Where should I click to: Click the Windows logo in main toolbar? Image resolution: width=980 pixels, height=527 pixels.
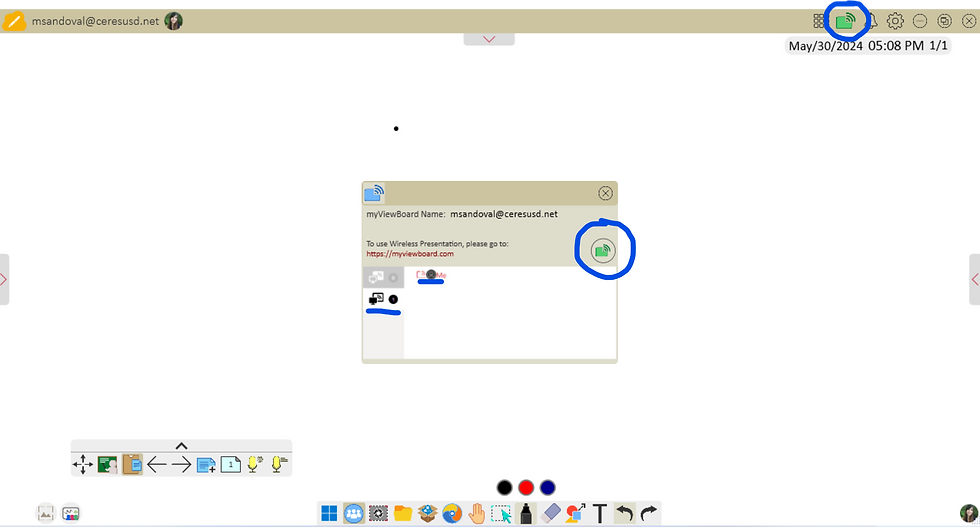point(329,513)
